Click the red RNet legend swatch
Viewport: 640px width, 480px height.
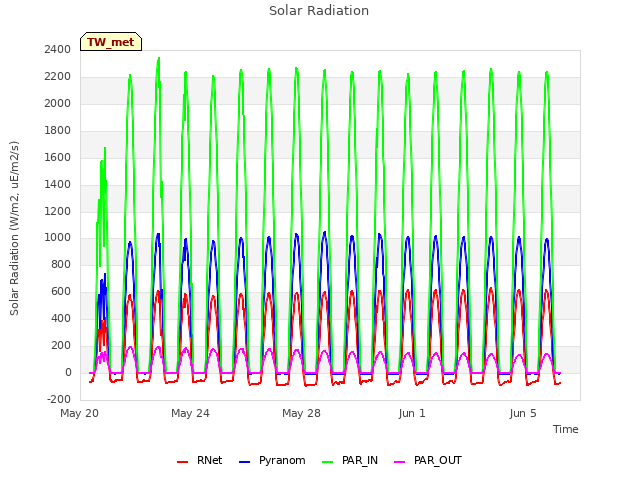click(x=182, y=462)
